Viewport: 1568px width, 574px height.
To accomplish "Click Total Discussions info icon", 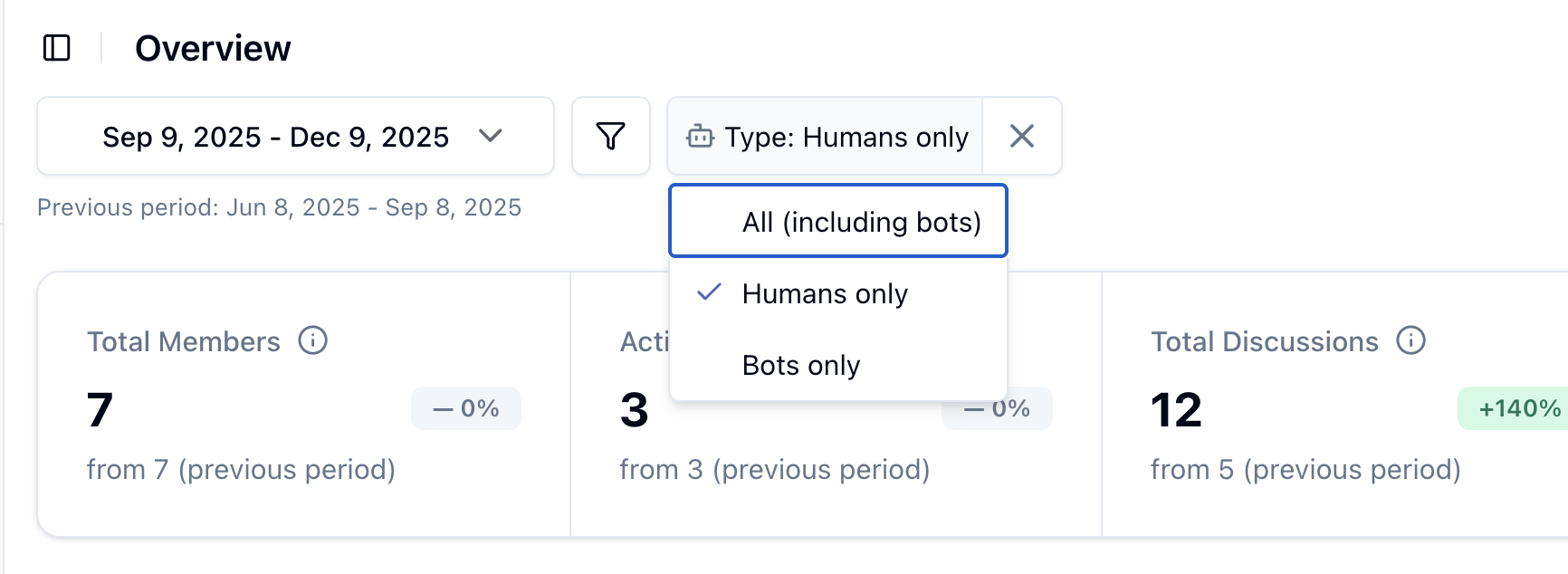I will 1410,341.
